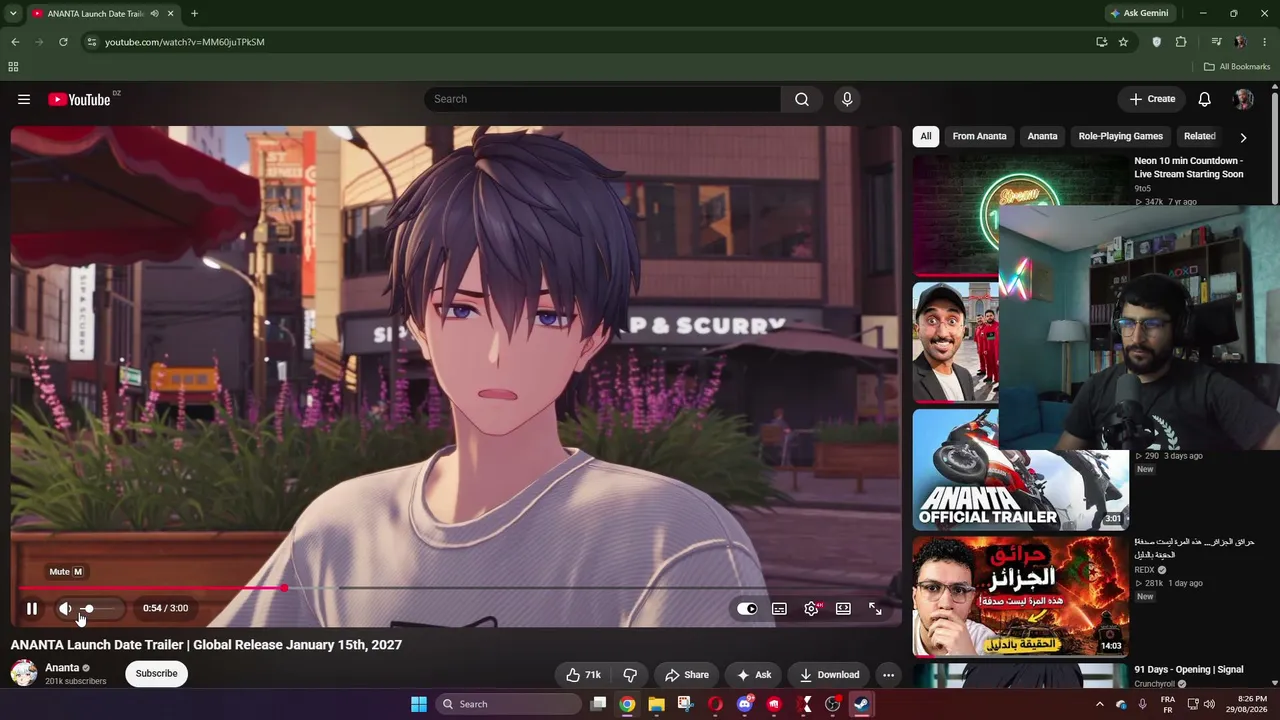
Task: Open the ANANTA Official Trailer thumbnail
Action: click(1020, 470)
